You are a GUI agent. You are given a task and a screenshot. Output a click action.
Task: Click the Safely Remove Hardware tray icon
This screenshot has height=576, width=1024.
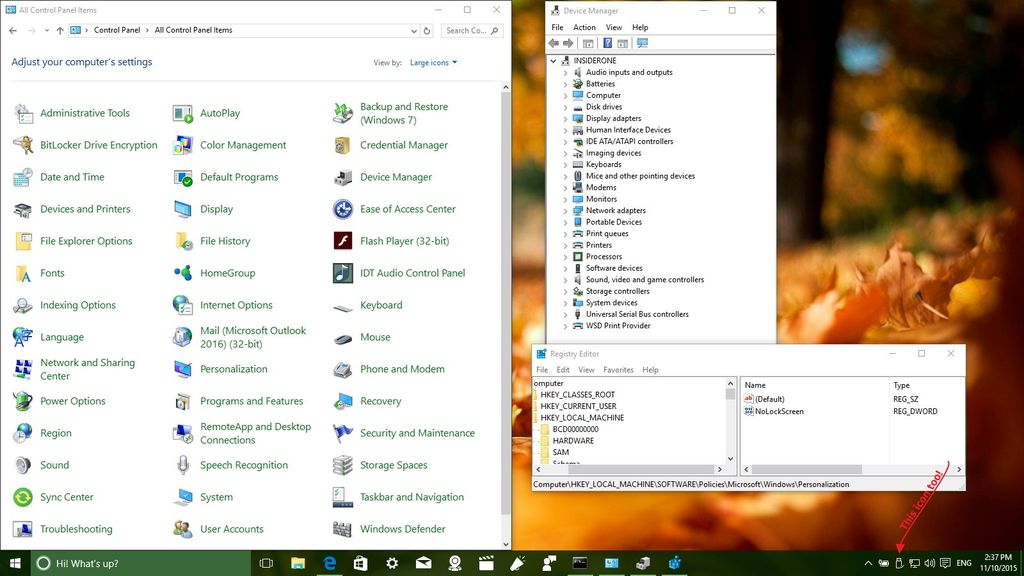pyautogui.click(x=899, y=562)
